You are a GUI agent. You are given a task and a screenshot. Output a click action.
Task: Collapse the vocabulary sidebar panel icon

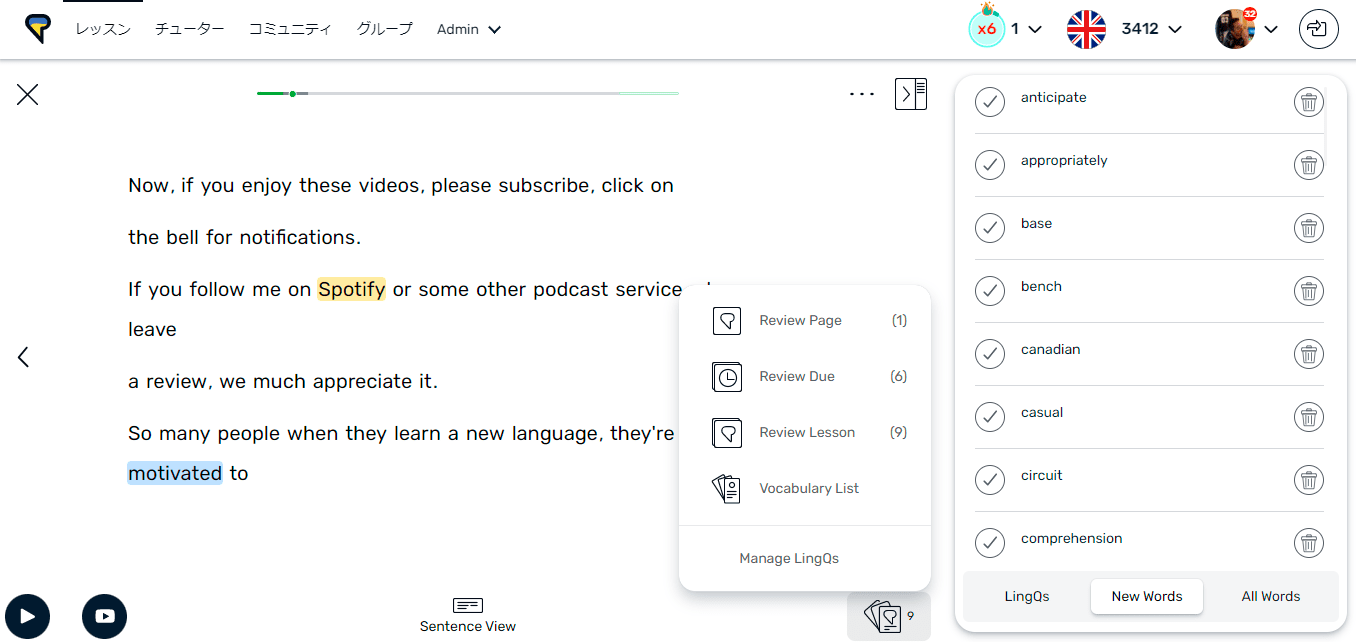pos(910,93)
